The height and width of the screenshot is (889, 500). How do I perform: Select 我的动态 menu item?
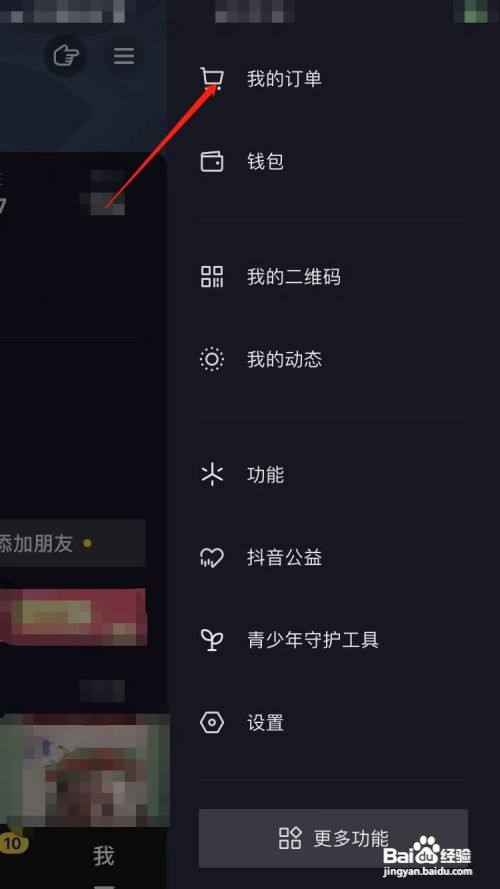pyautogui.click(x=333, y=359)
